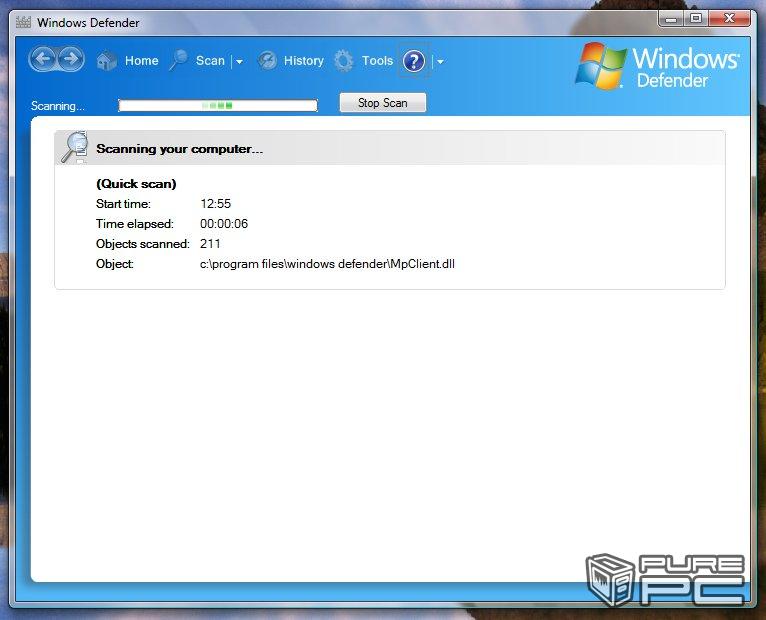Click the Help question mark icon

coord(414,61)
